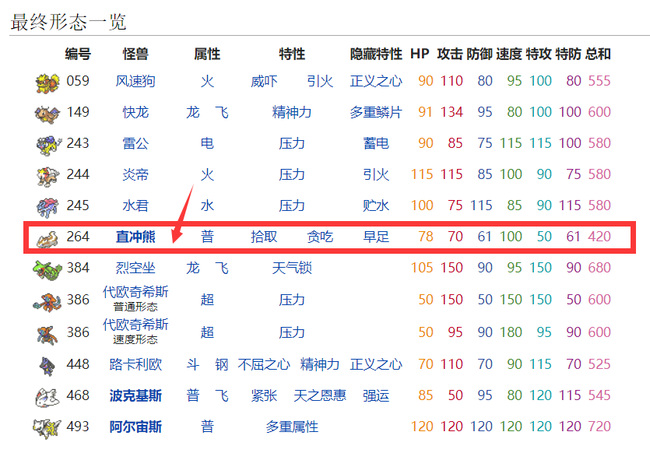Image resolution: width=650 pixels, height=453 pixels.
Task: Click the 超 type of 代欧奇希斯 速度形态
Action: (207, 332)
